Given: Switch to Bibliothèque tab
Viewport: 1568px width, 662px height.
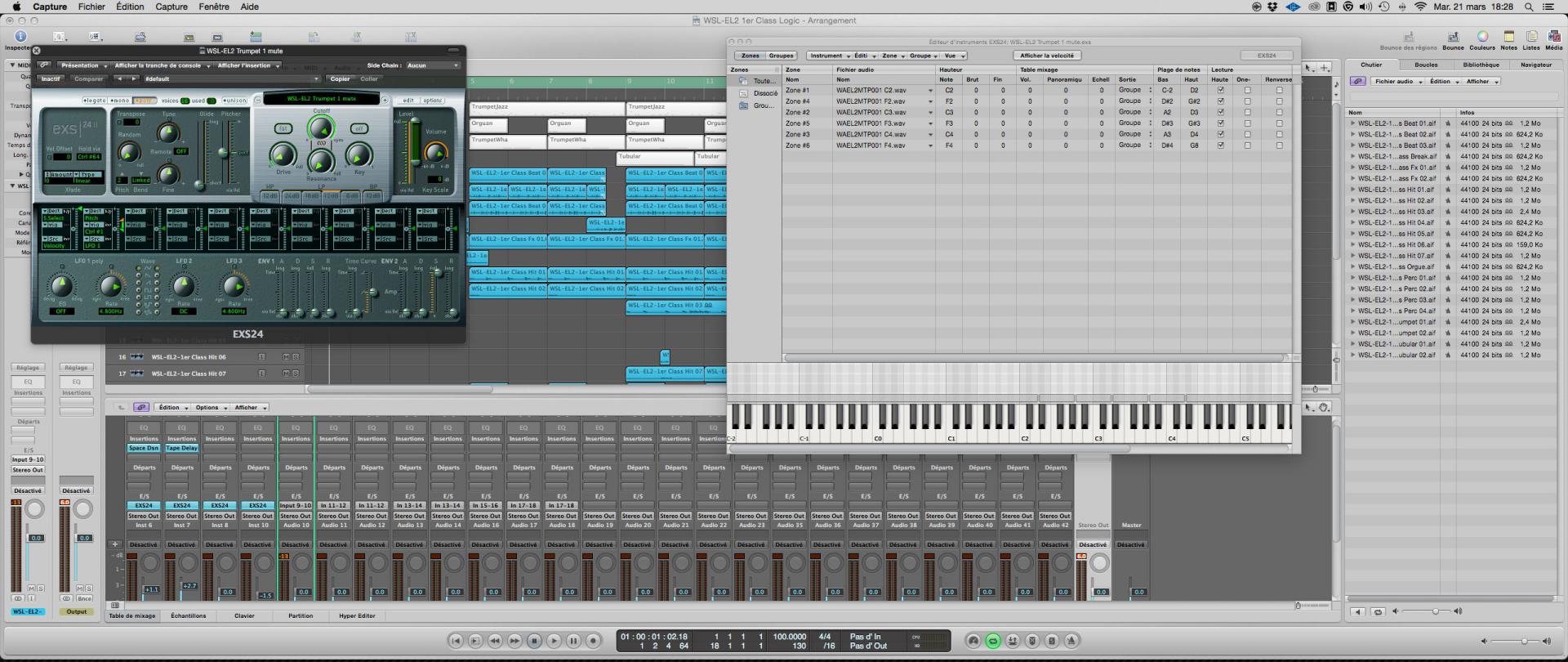Looking at the screenshot, I should [1481, 65].
